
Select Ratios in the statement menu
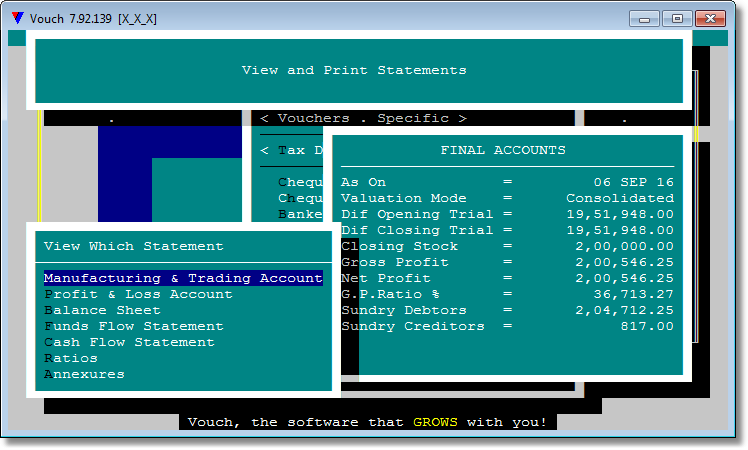tap(71, 358)
